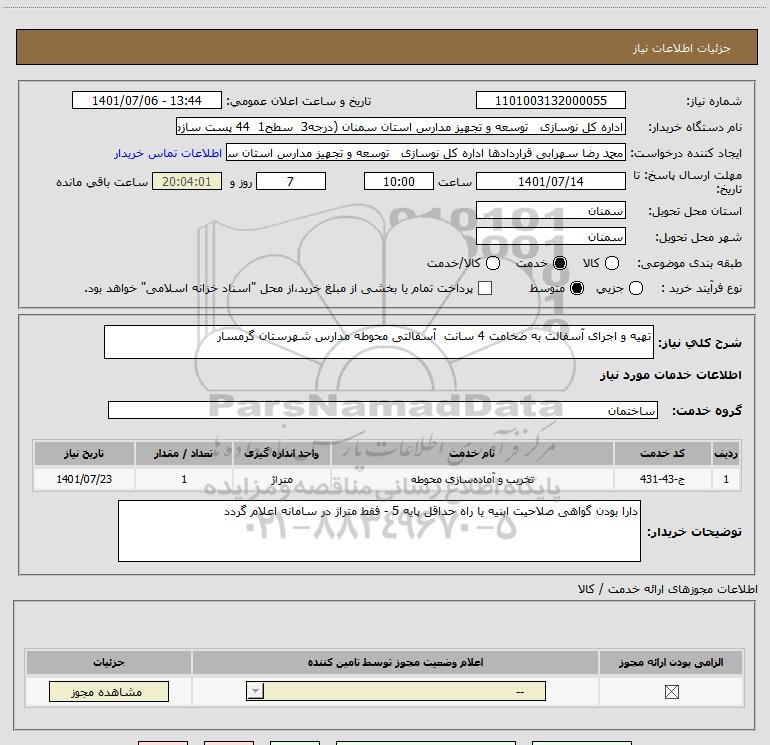Click the announcement date field 1401/07/06 - 13:44
770x745 pixels.
point(147,101)
